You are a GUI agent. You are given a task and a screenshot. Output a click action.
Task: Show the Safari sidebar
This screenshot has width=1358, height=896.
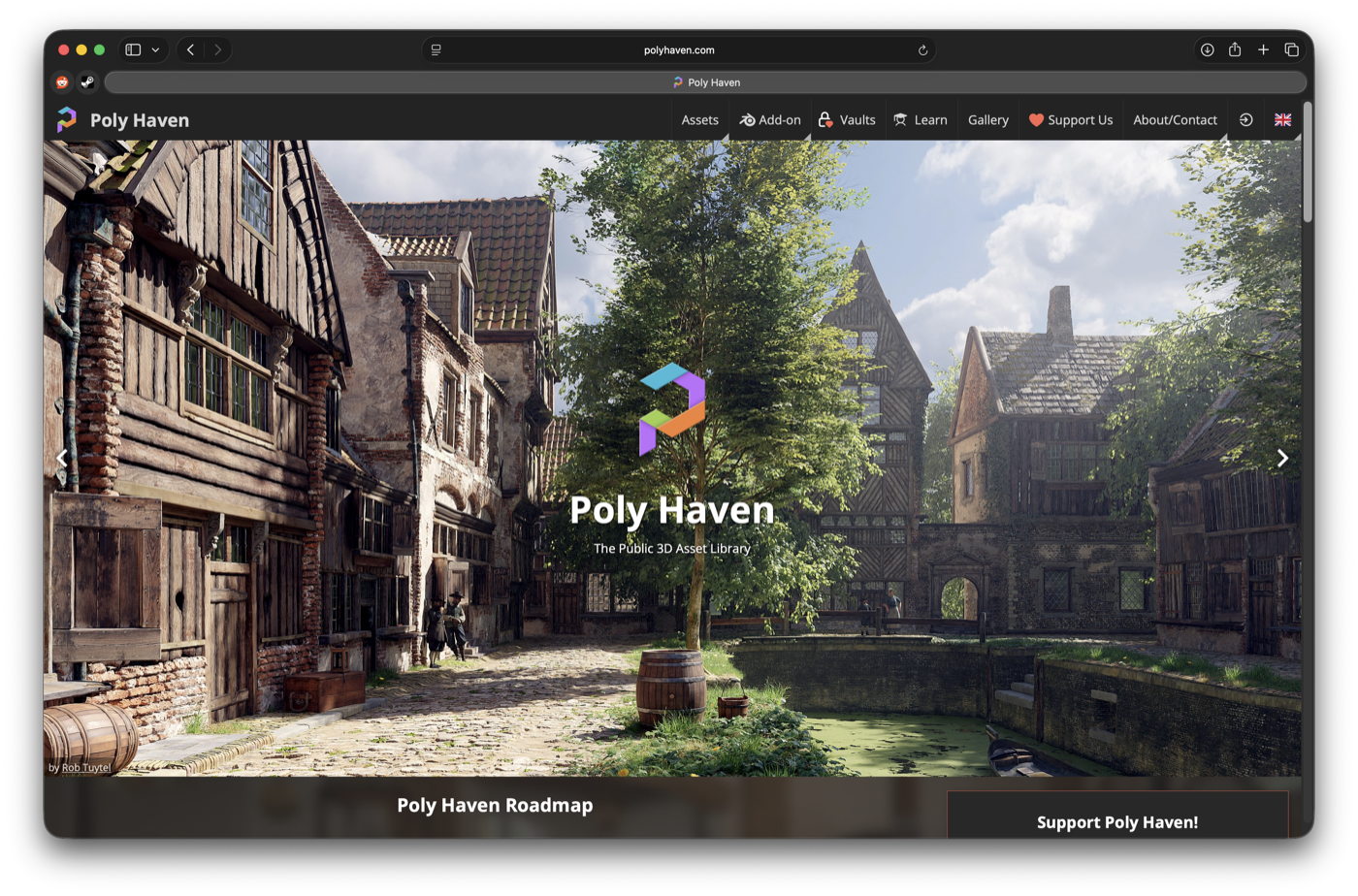tap(134, 49)
